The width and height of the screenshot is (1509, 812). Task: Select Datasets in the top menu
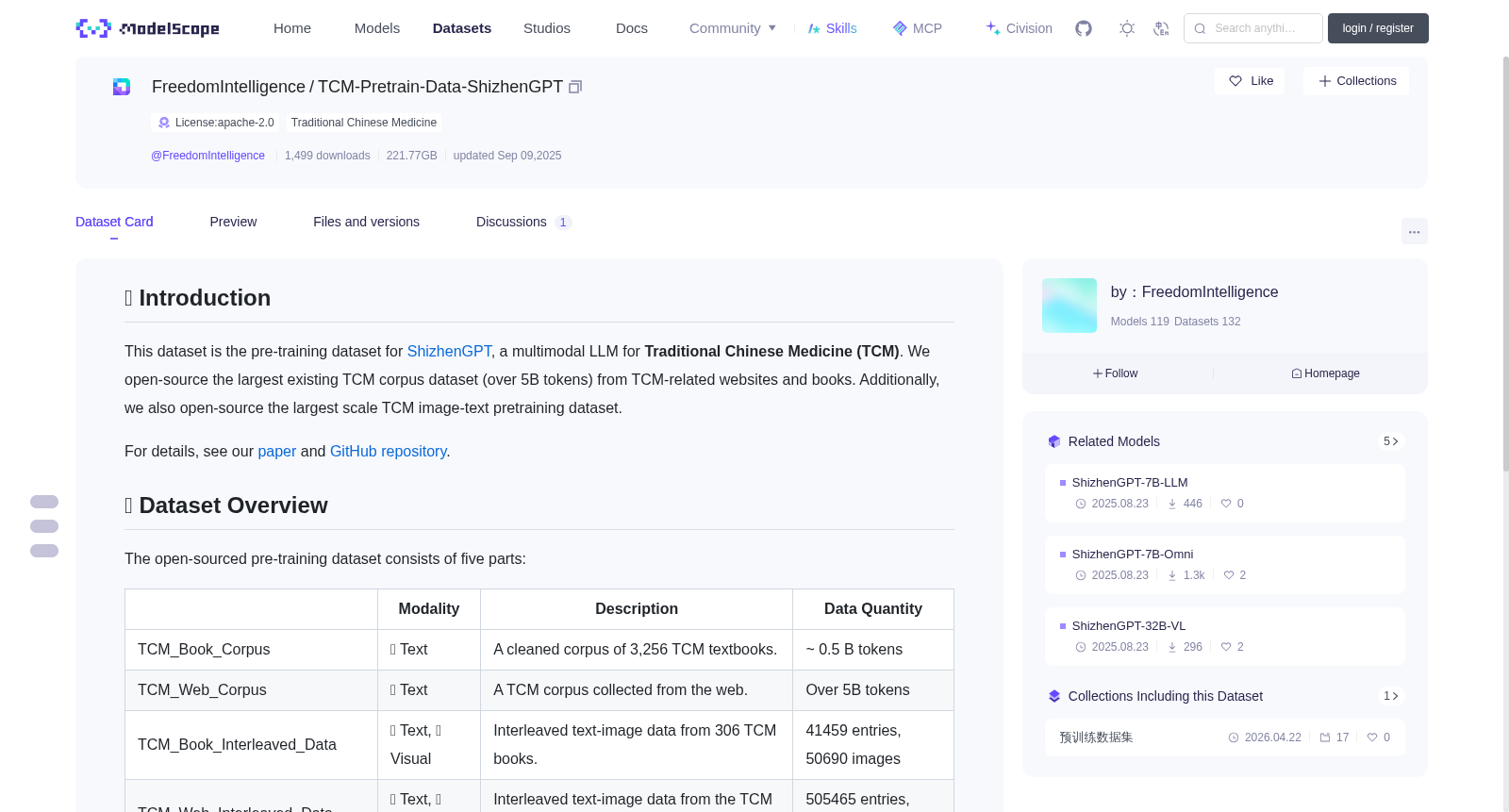(462, 28)
